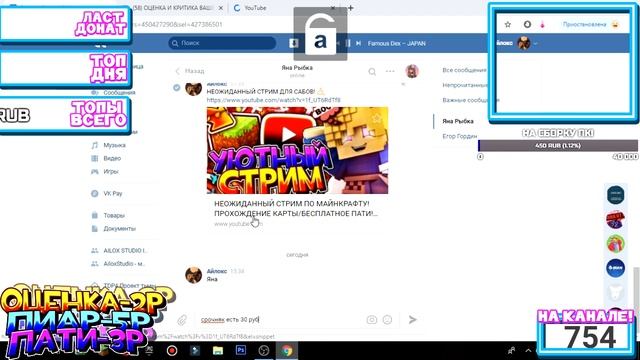640x360 pixels.
Task: Open the НЕОЖИДАННЫЙ СТРИМ ПО МАЙНКРАФТУ title
Action: 296,208
